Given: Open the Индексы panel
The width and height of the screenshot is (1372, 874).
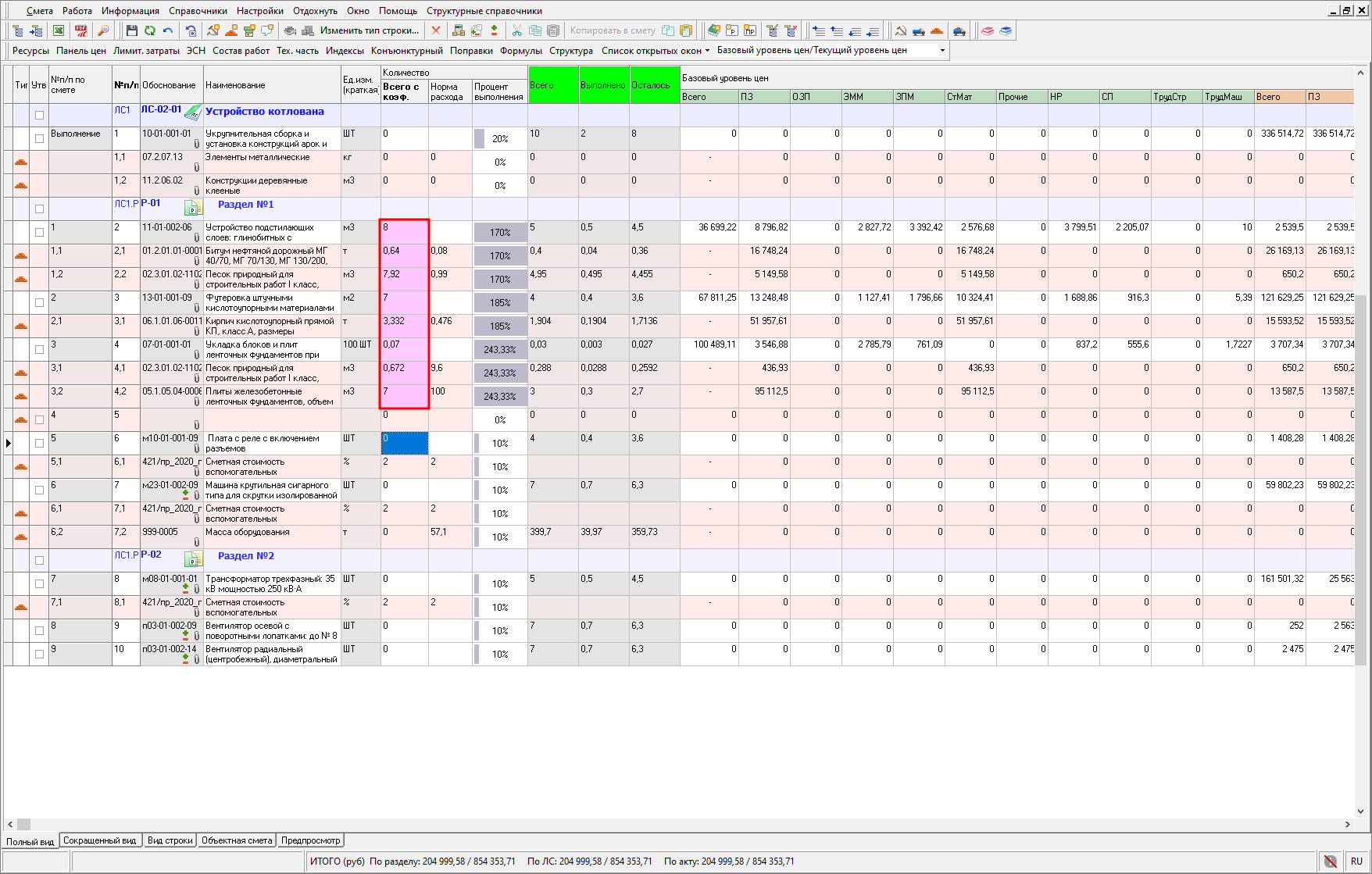Looking at the screenshot, I should (345, 51).
